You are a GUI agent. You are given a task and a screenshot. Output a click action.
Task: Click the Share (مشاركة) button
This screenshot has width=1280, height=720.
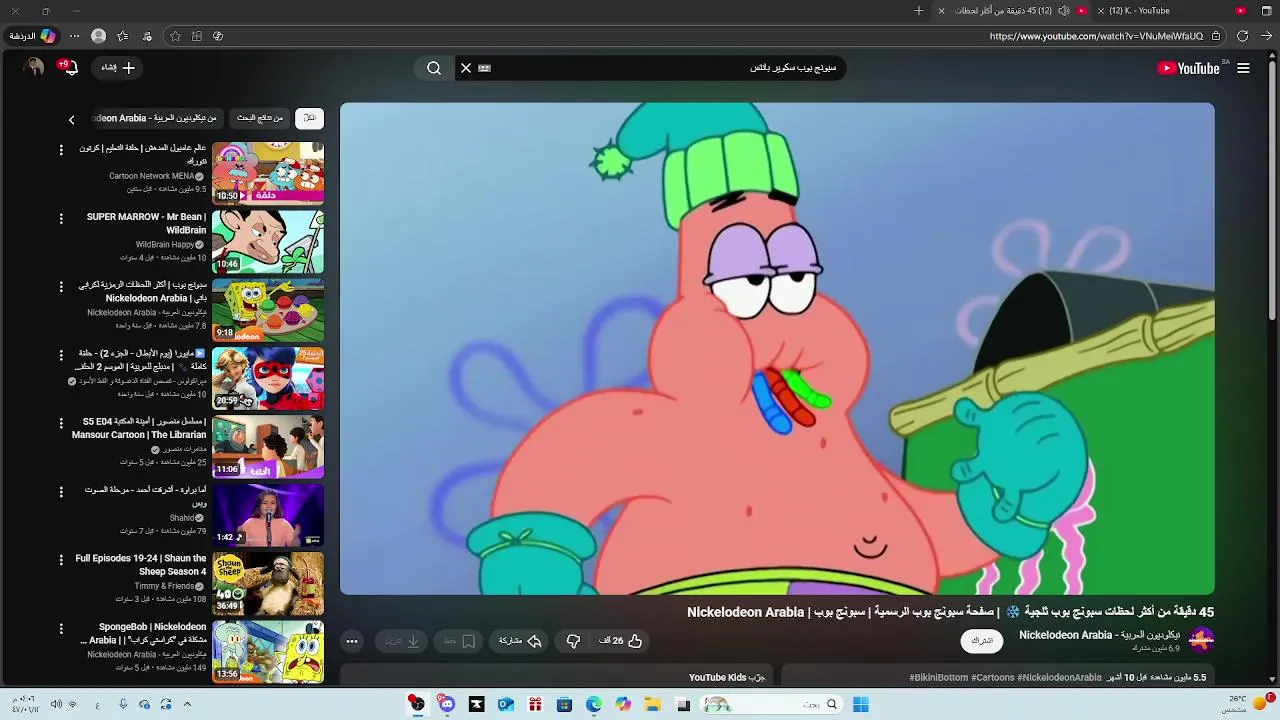(x=520, y=641)
